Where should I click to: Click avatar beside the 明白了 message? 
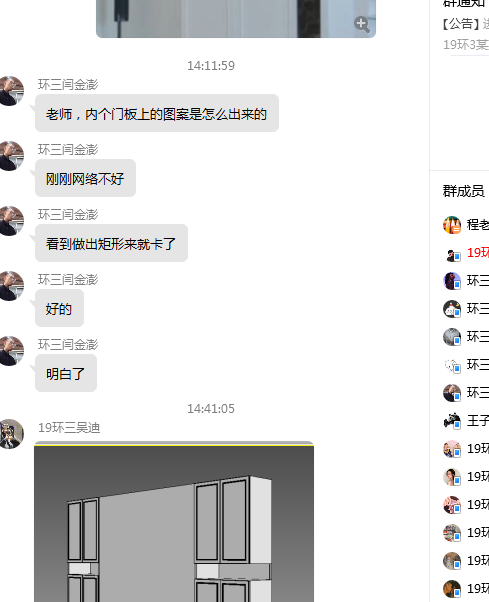[x=12, y=351]
